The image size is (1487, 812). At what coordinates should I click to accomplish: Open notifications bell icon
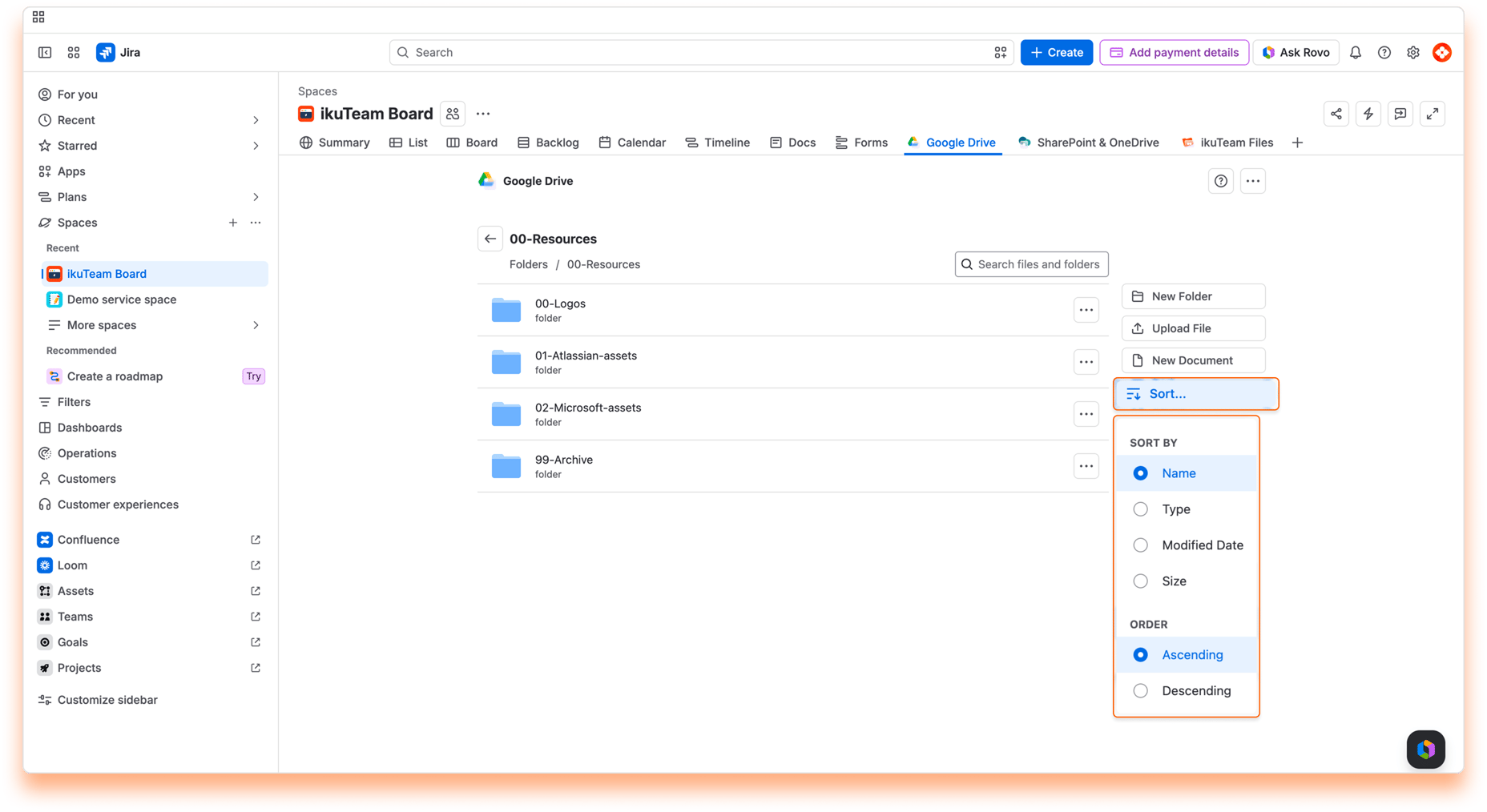click(x=1356, y=52)
